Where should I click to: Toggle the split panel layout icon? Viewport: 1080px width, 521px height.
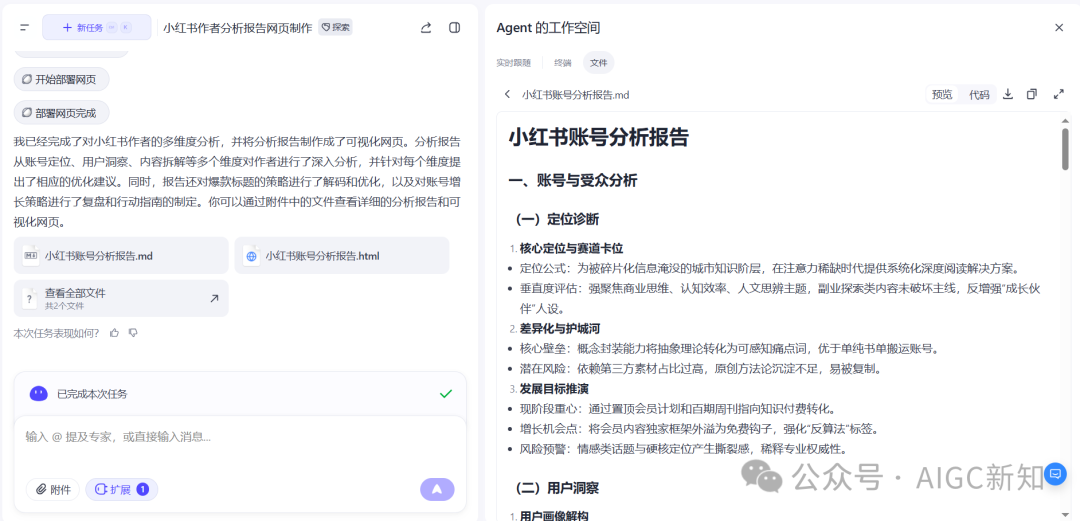[455, 28]
